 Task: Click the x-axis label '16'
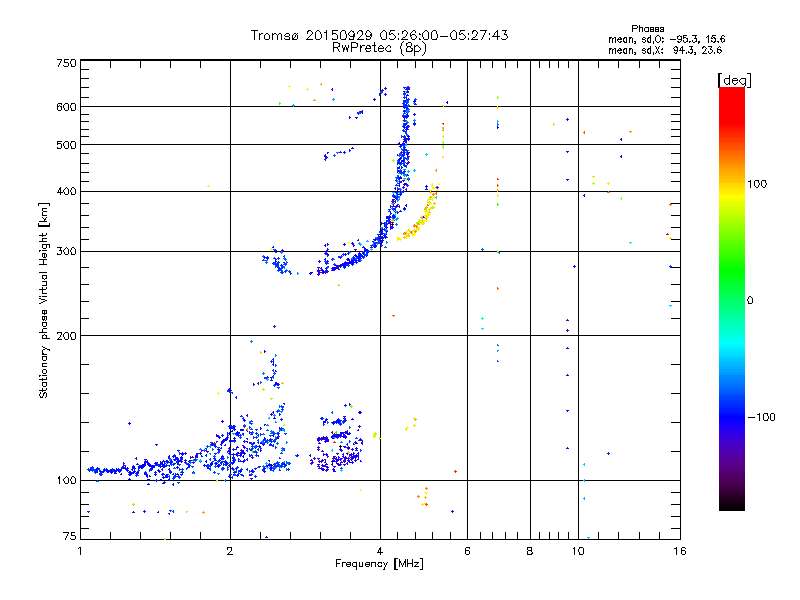click(x=680, y=551)
